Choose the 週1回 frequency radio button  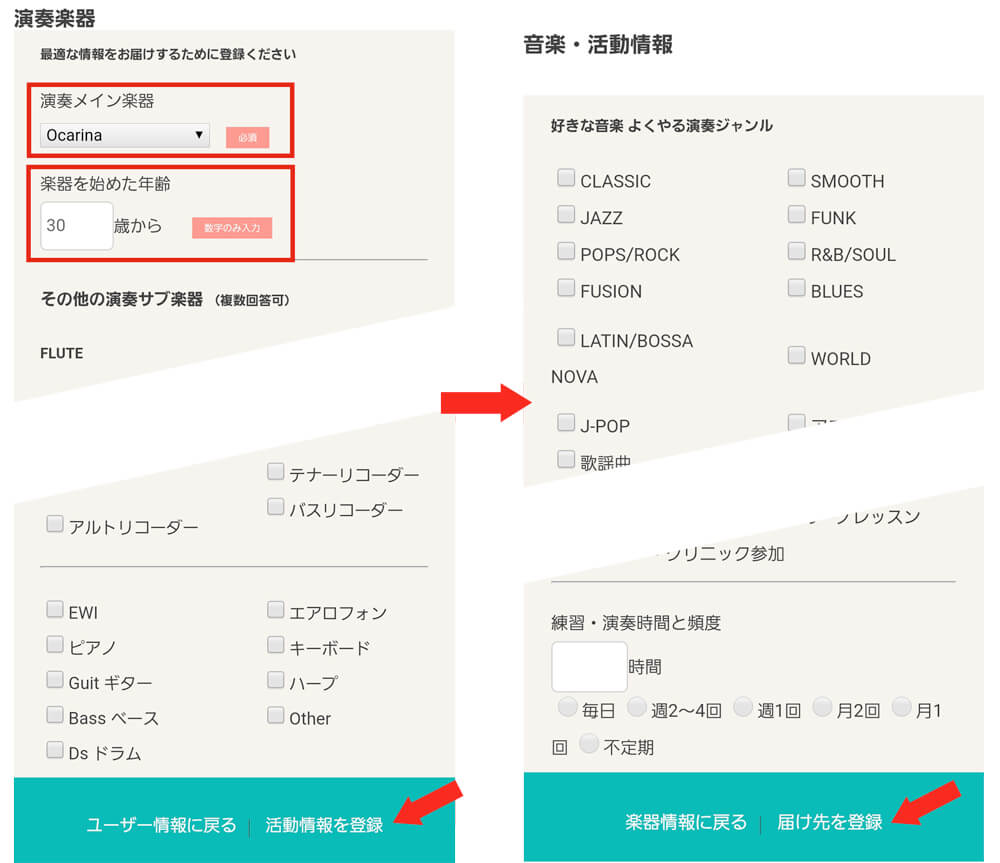(742, 709)
